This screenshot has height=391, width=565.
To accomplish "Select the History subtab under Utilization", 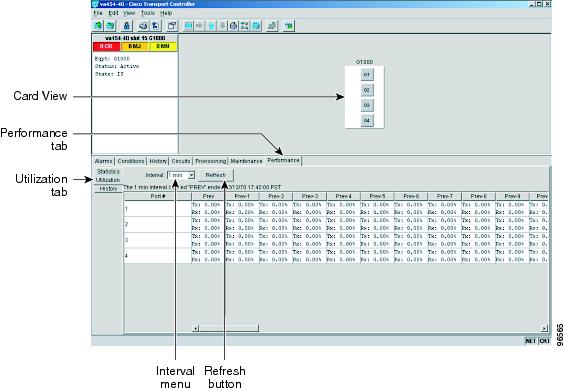I will [108, 189].
